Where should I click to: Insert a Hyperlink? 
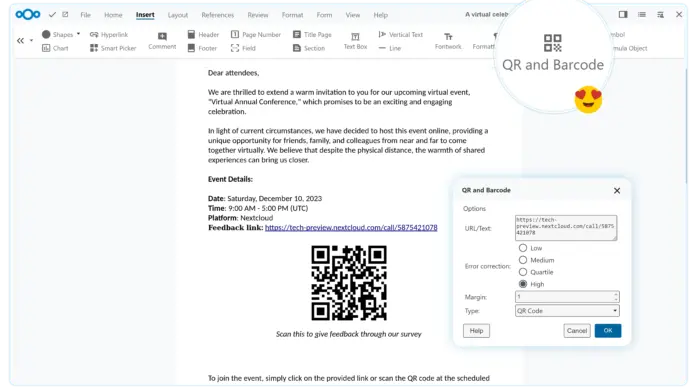click(109, 35)
